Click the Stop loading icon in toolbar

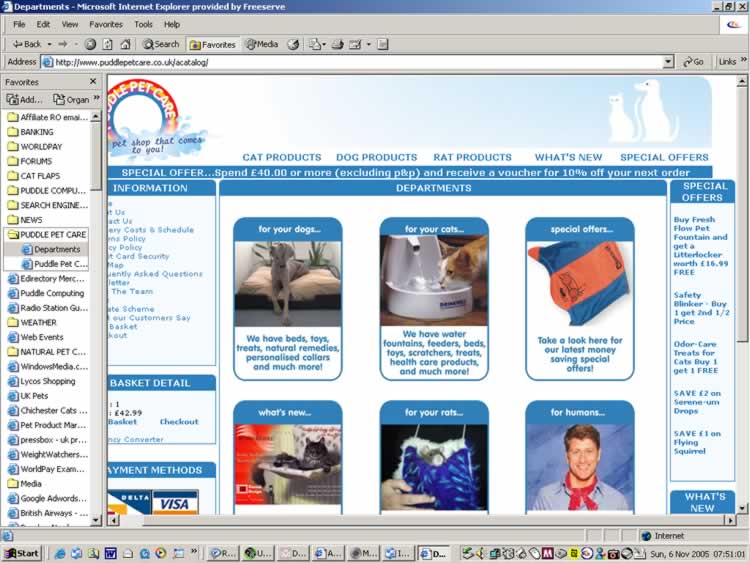[91, 44]
